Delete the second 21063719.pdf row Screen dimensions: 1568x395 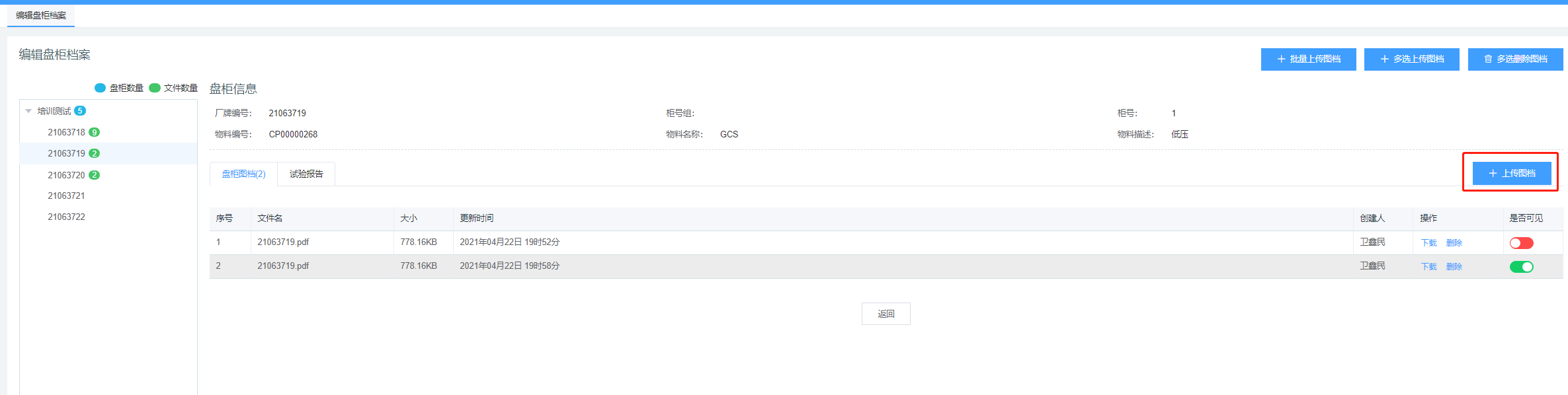[1454, 267]
